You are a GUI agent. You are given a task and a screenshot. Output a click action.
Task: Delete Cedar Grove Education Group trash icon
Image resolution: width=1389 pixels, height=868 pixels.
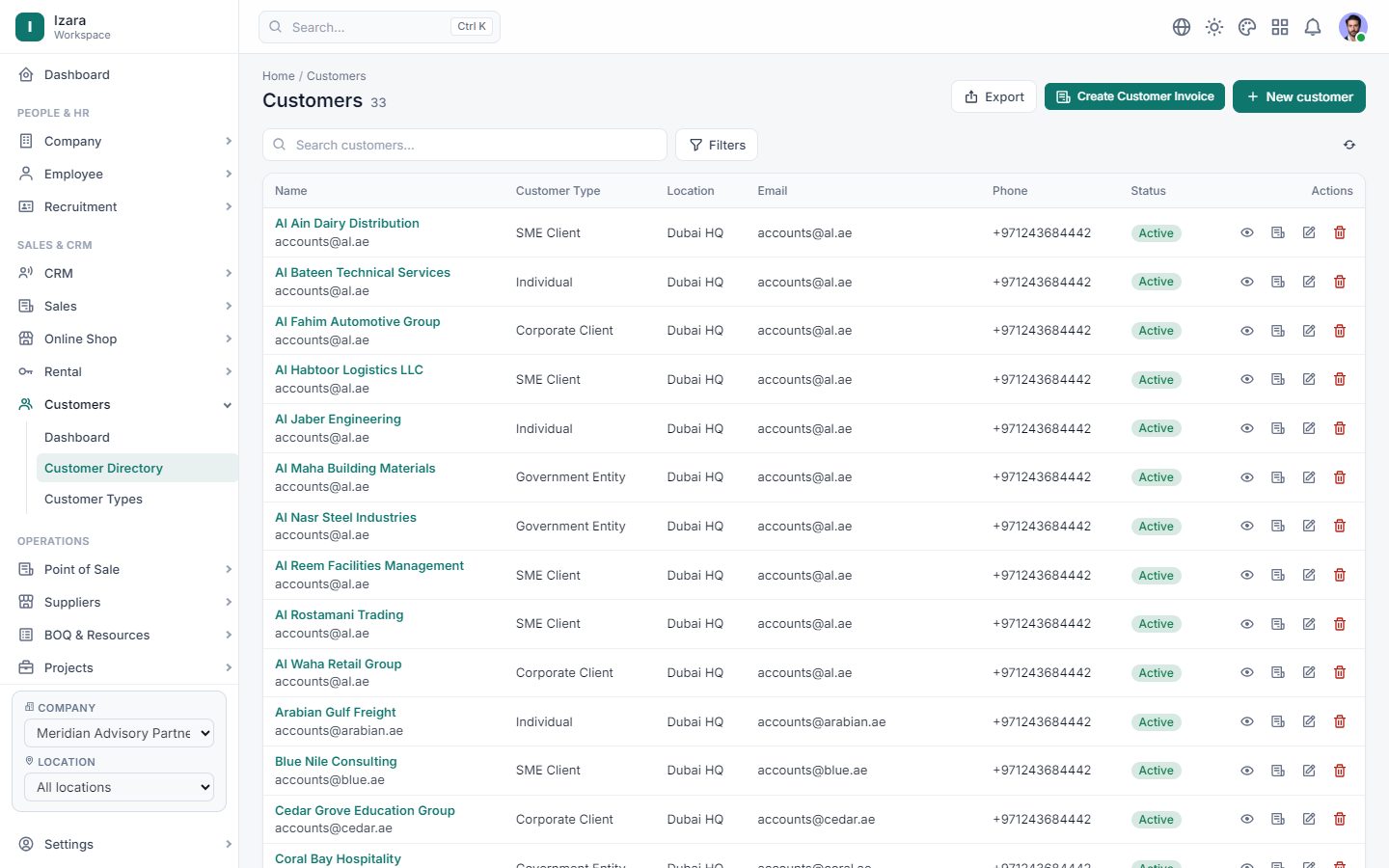pos(1340,819)
